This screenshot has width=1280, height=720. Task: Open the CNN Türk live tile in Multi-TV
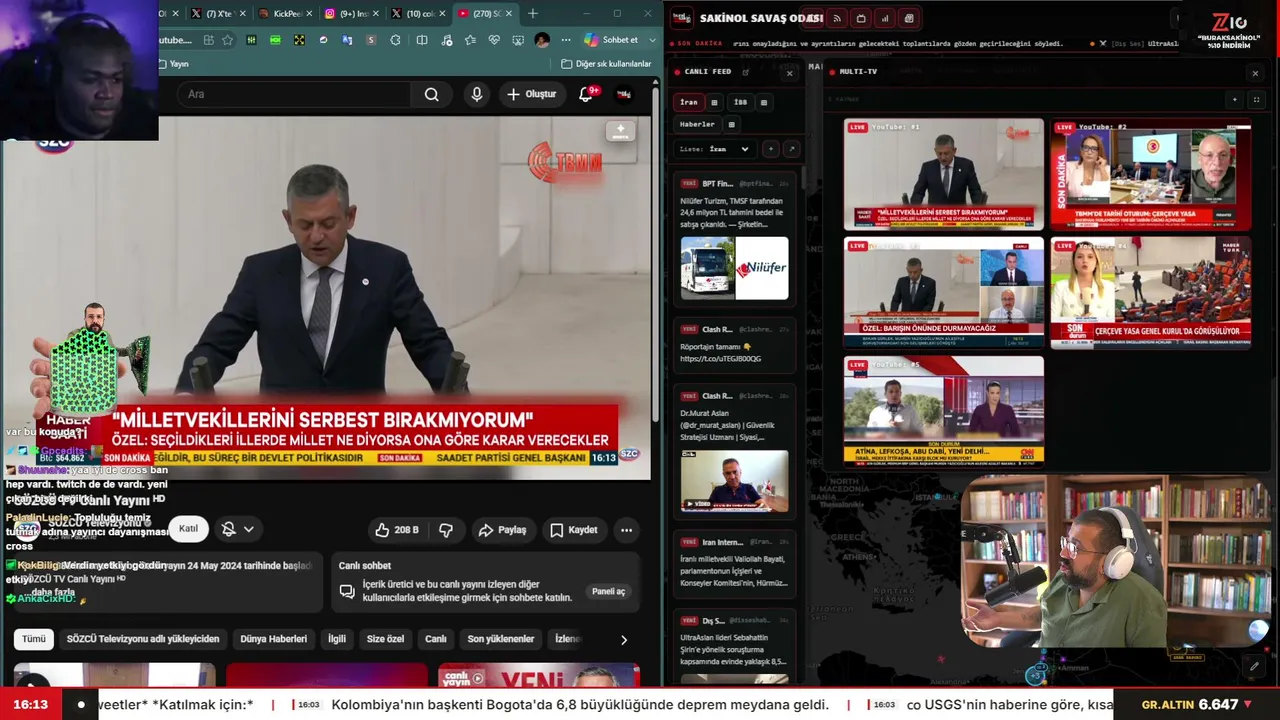coord(943,411)
